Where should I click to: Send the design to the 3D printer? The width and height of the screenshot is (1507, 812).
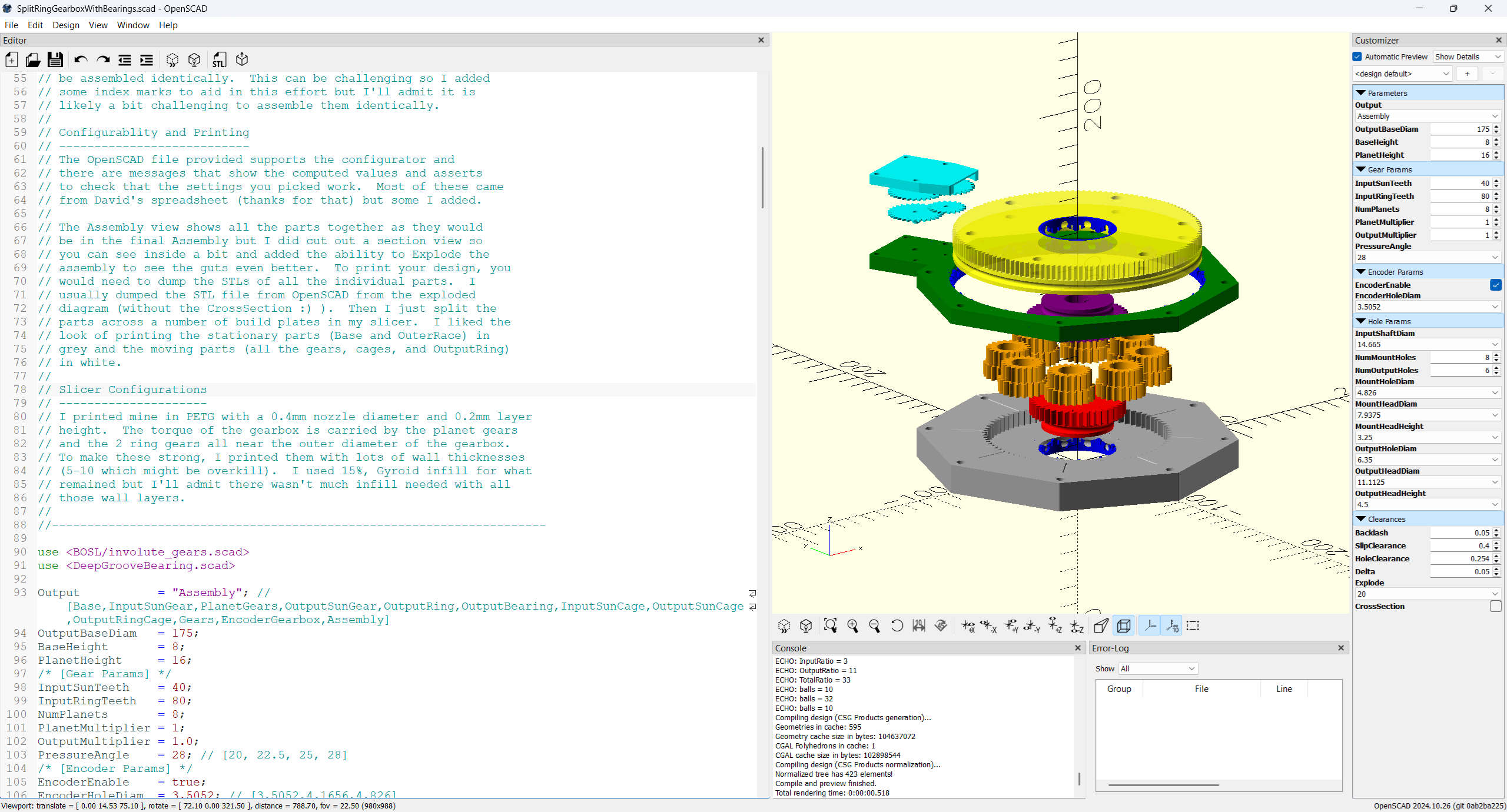tap(242, 59)
